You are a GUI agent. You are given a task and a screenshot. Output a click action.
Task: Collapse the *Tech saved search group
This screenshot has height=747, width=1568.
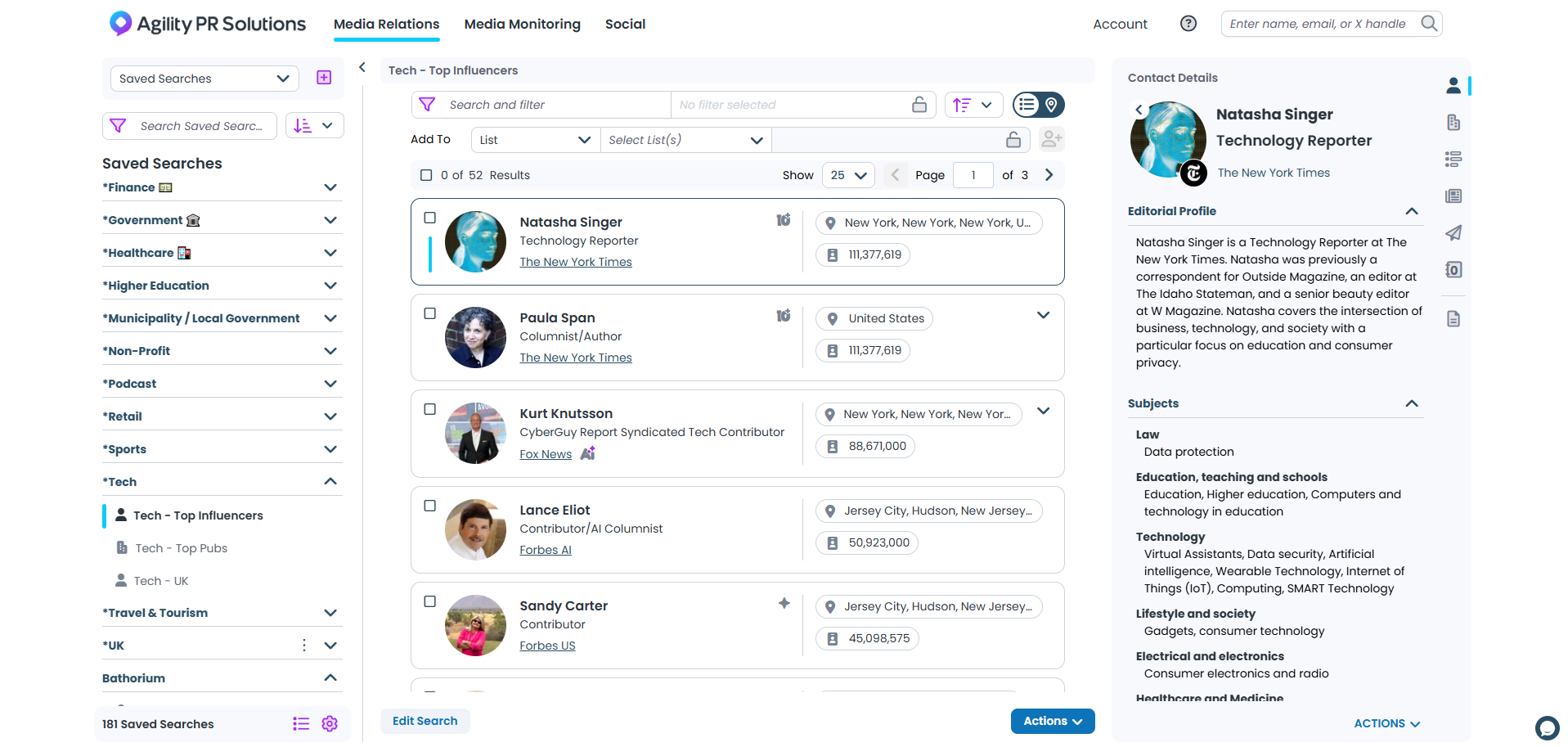click(x=330, y=482)
